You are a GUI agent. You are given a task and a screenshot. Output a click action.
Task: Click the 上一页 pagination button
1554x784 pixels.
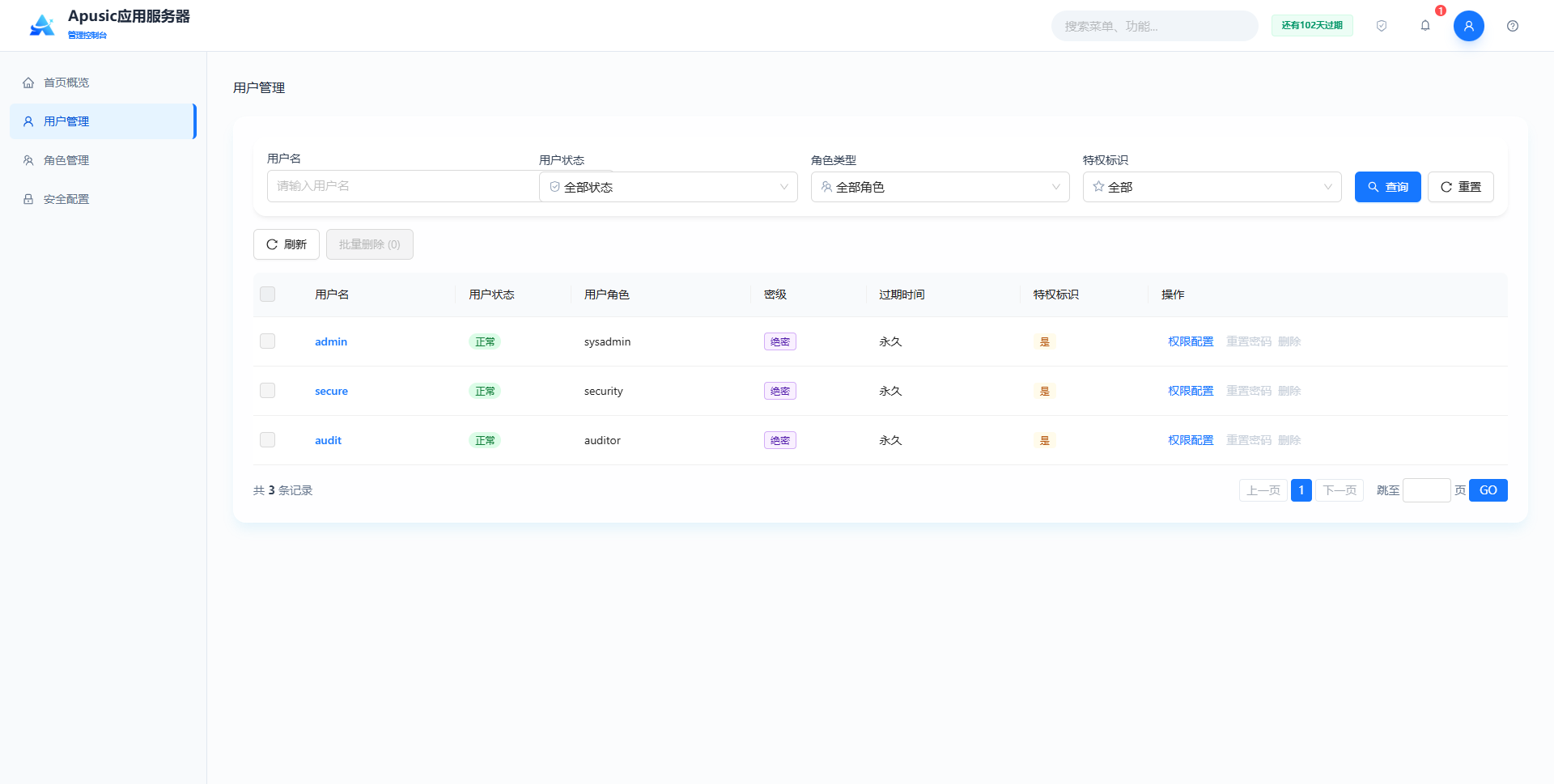click(1263, 490)
